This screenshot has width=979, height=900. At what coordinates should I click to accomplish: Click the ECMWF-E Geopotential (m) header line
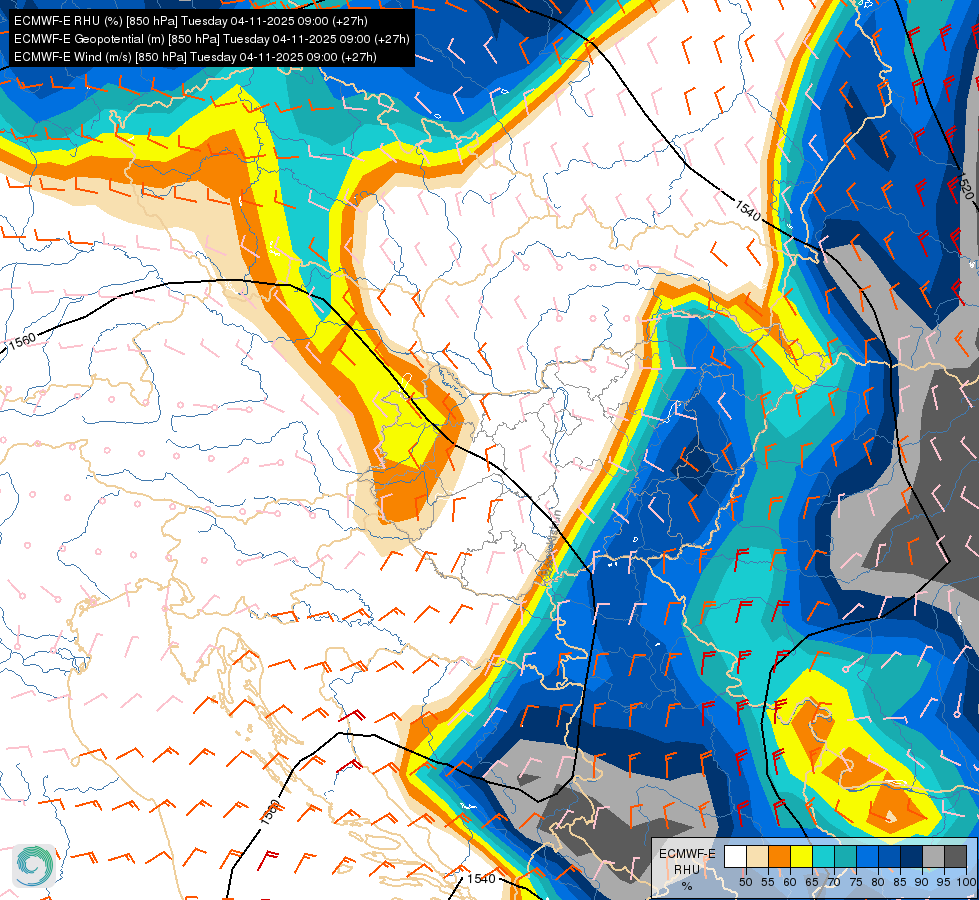click(212, 39)
